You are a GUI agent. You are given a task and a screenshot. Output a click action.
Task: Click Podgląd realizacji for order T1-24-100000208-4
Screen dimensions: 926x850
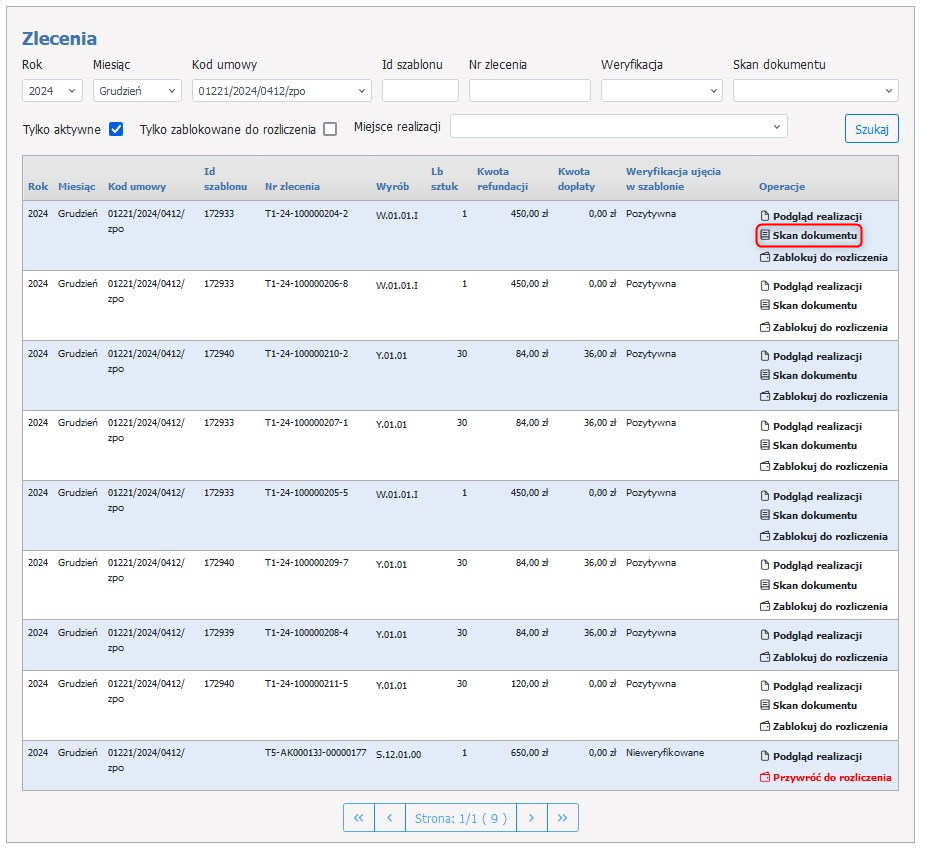point(817,636)
